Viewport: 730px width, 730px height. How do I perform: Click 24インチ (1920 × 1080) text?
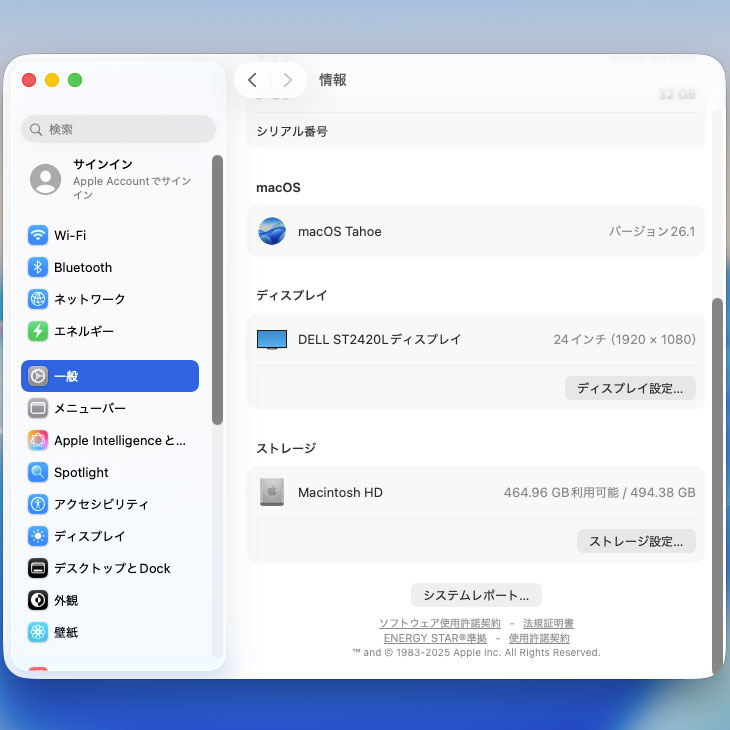click(x=624, y=339)
